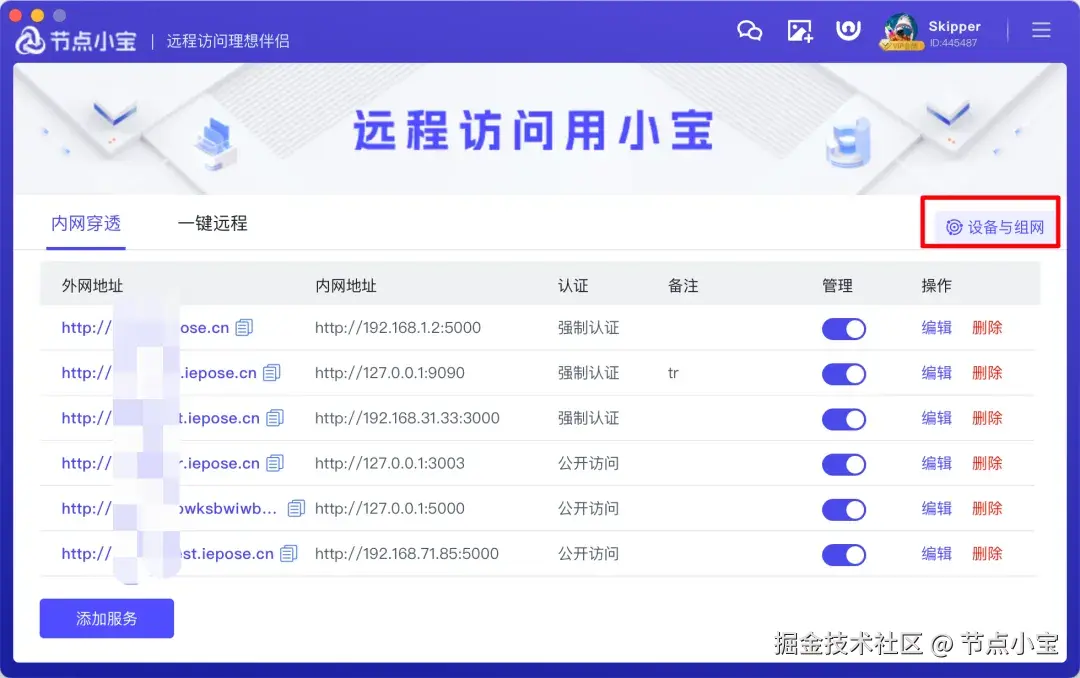The image size is (1080, 678).
Task: Select the 内网穿透 tab
Action: tap(86, 223)
